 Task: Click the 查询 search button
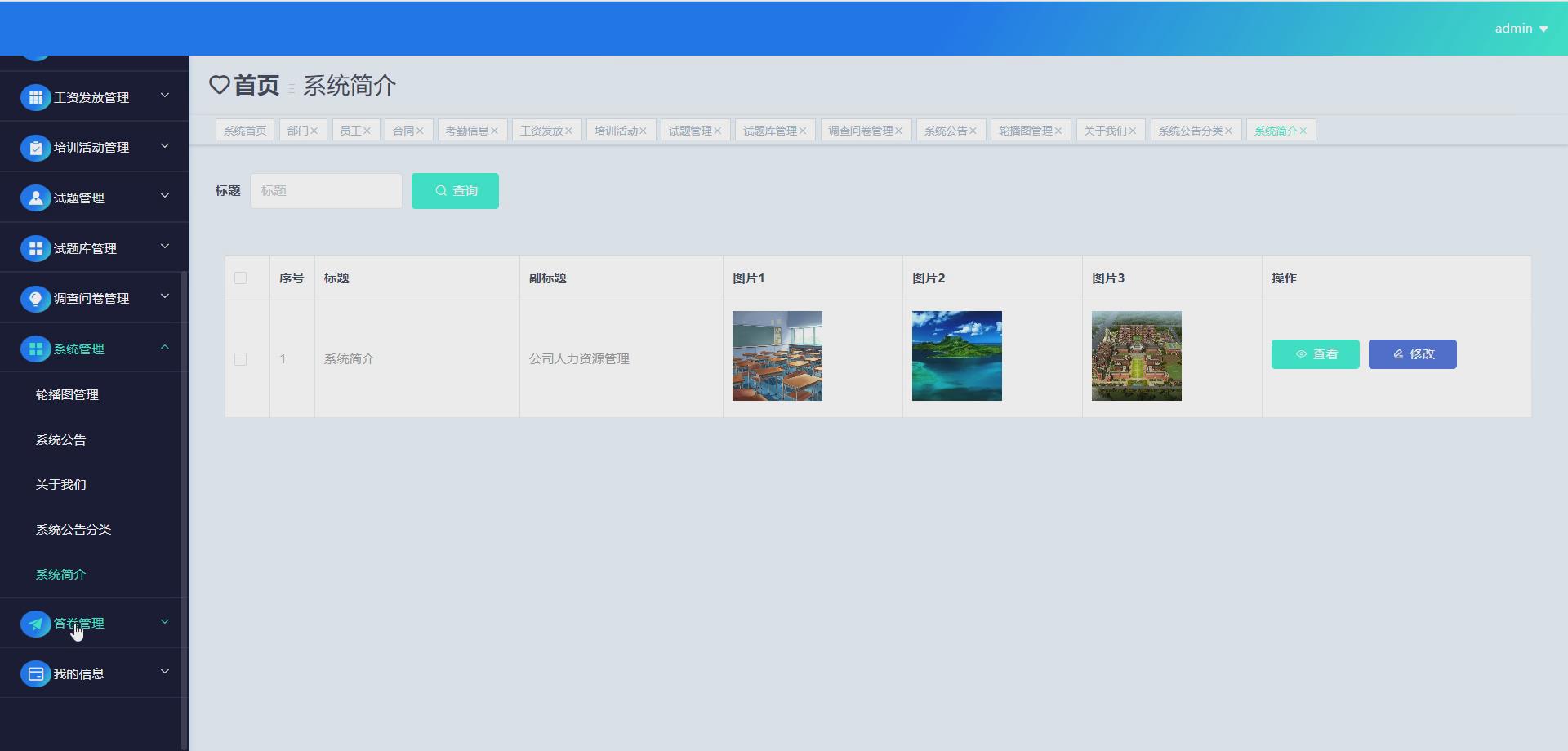pos(455,190)
